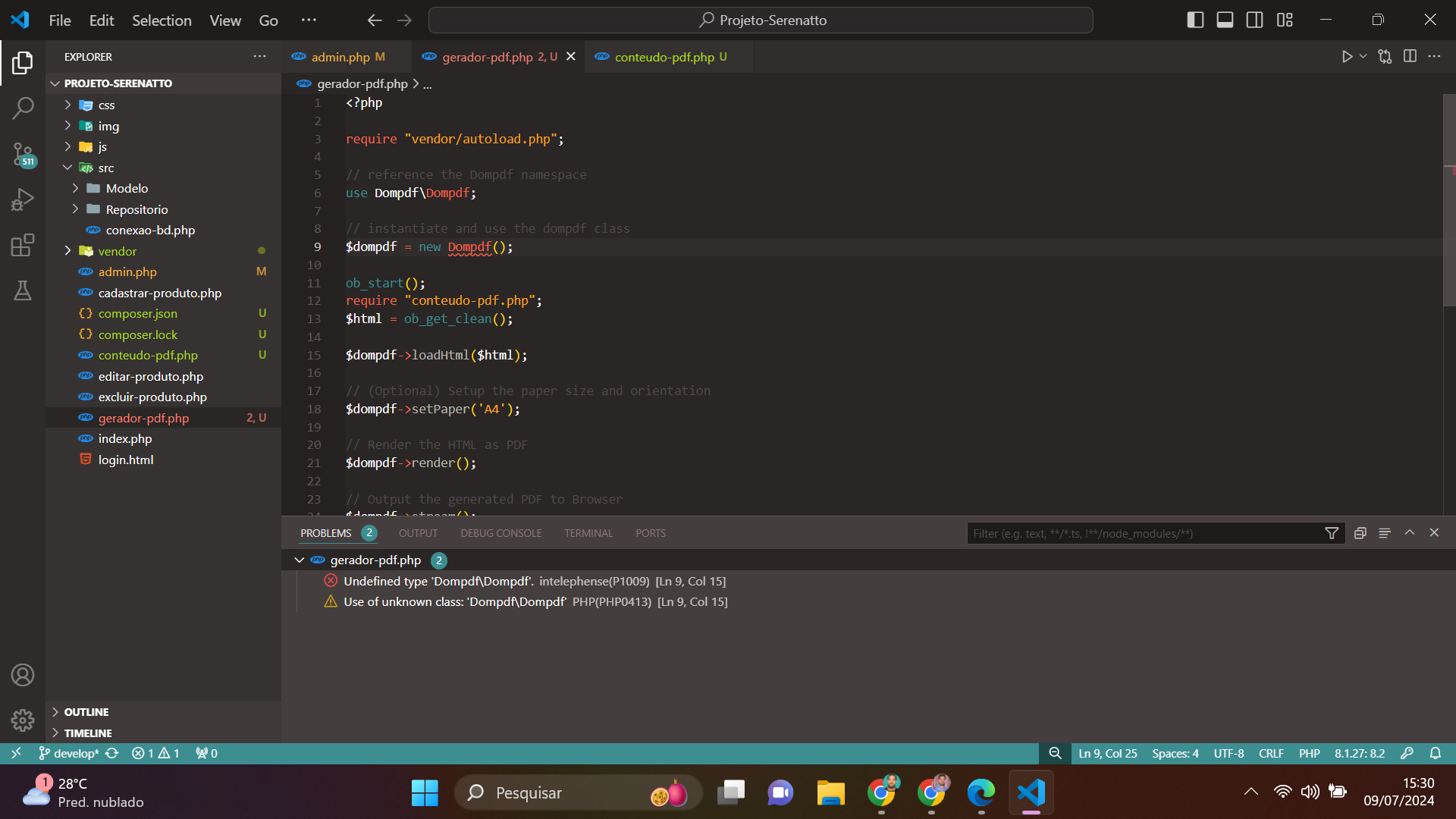Switch to the DEBUG CONSOLE tab

coord(501,533)
